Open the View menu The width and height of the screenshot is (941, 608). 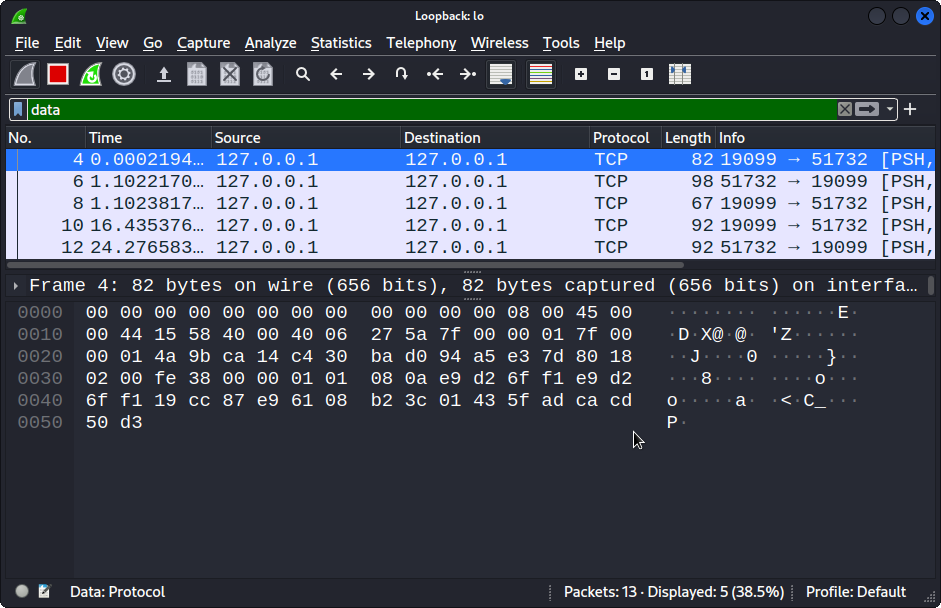112,43
